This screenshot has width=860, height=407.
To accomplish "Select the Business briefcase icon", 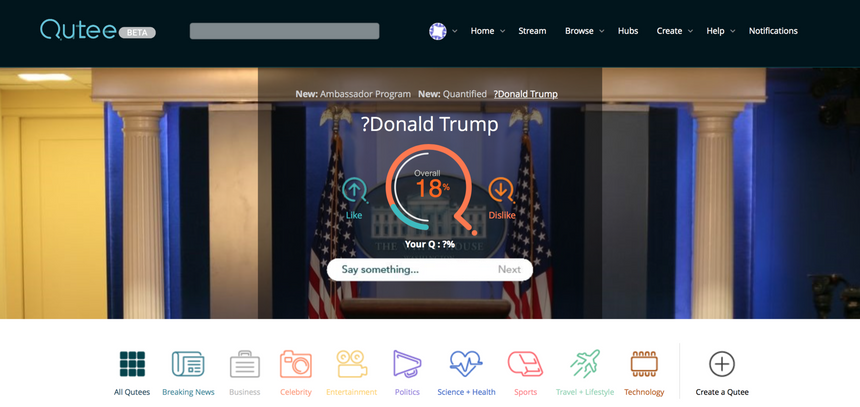I will 245,364.
